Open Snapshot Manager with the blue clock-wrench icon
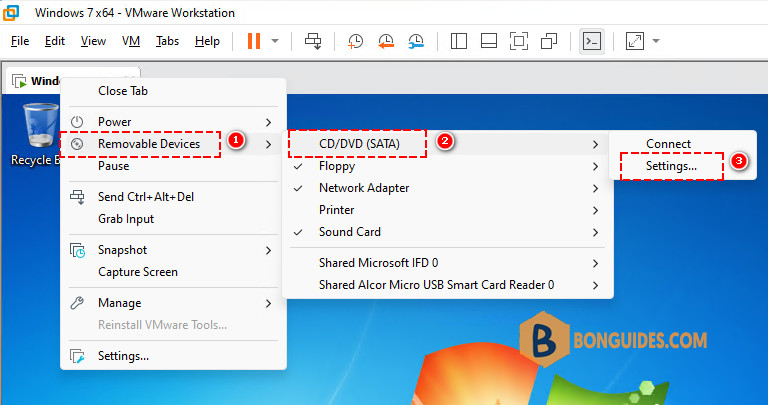The height and width of the screenshot is (405, 768). [x=416, y=41]
